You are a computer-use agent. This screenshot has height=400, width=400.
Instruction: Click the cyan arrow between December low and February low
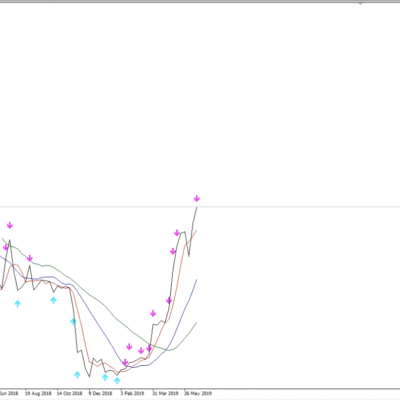(x=105, y=377)
